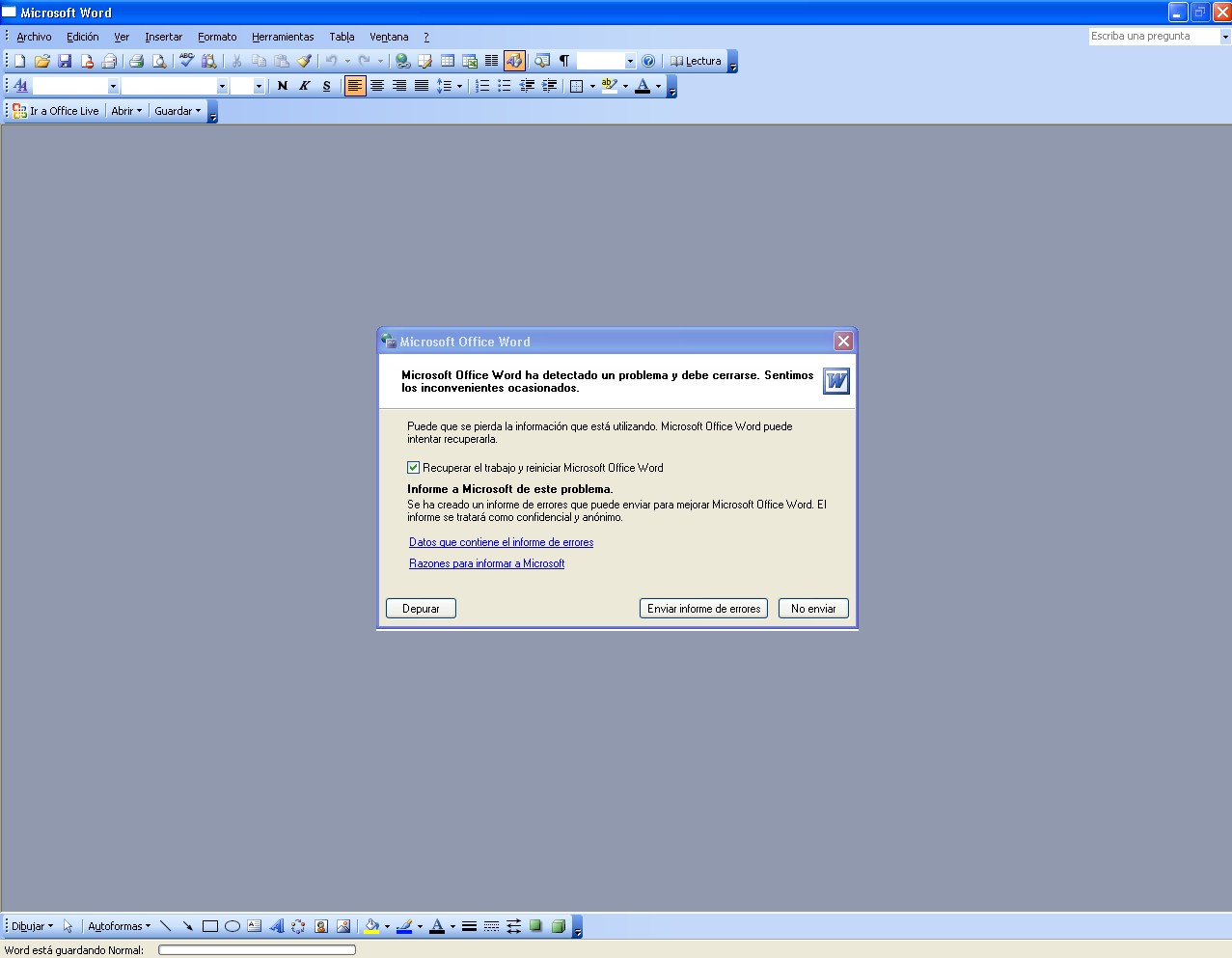
Task: Open the Herramientas menu
Action: 283,37
